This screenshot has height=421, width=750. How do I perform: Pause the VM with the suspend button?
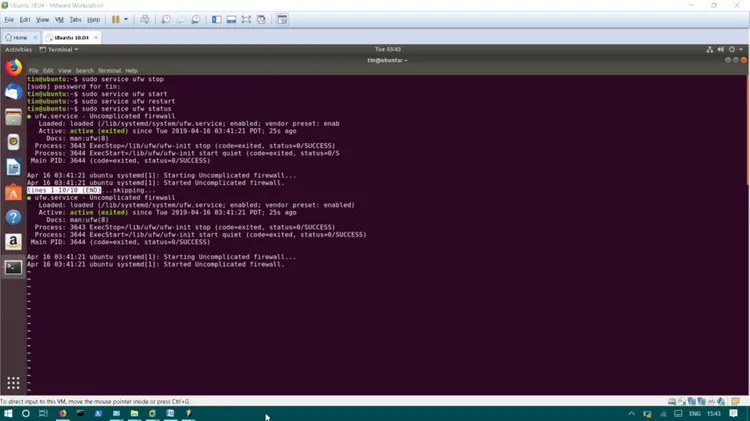[115, 20]
